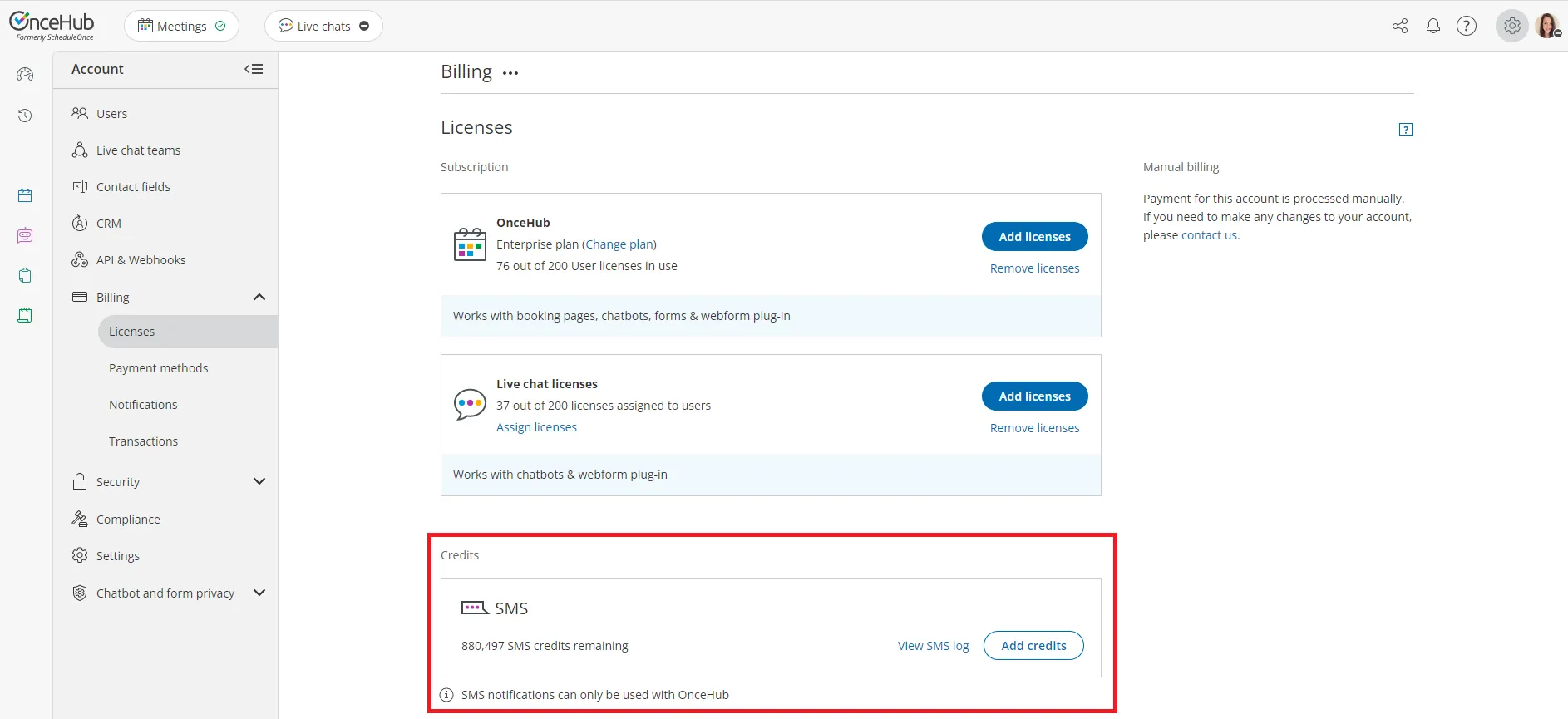Open Contact fields
Image resolution: width=1568 pixels, height=719 pixels.
(133, 187)
